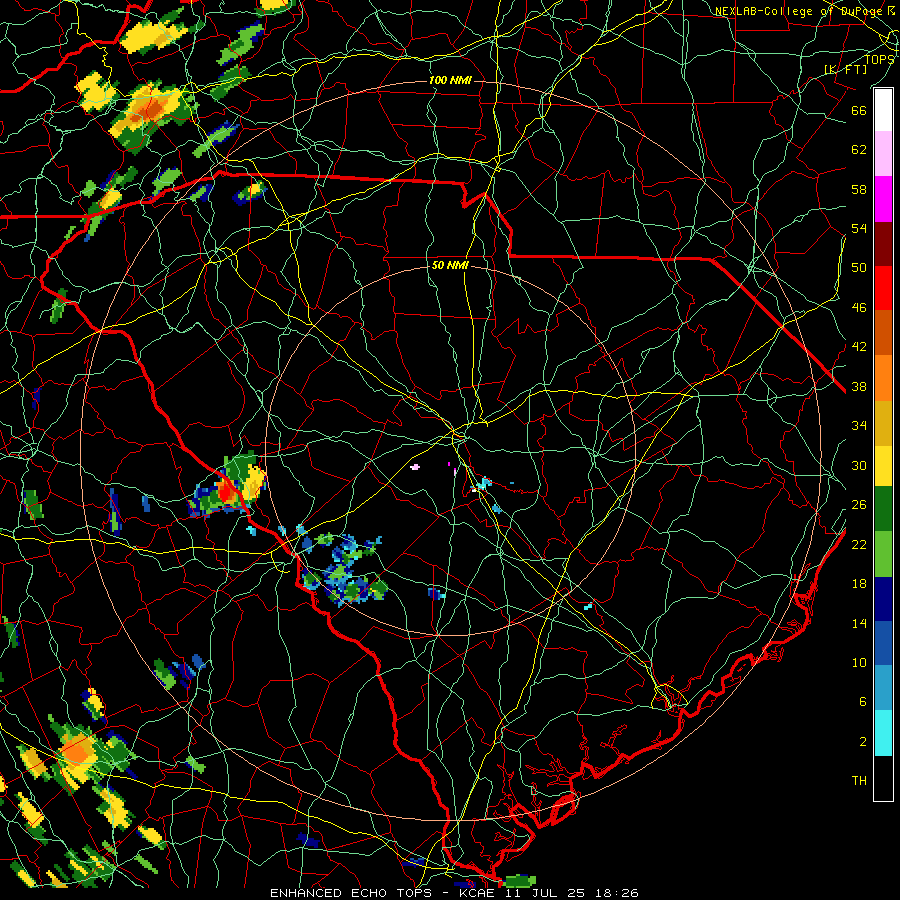Viewport: 900px width, 900px height.
Task: Click the '34' legend value
Action: pyautogui.click(x=859, y=425)
